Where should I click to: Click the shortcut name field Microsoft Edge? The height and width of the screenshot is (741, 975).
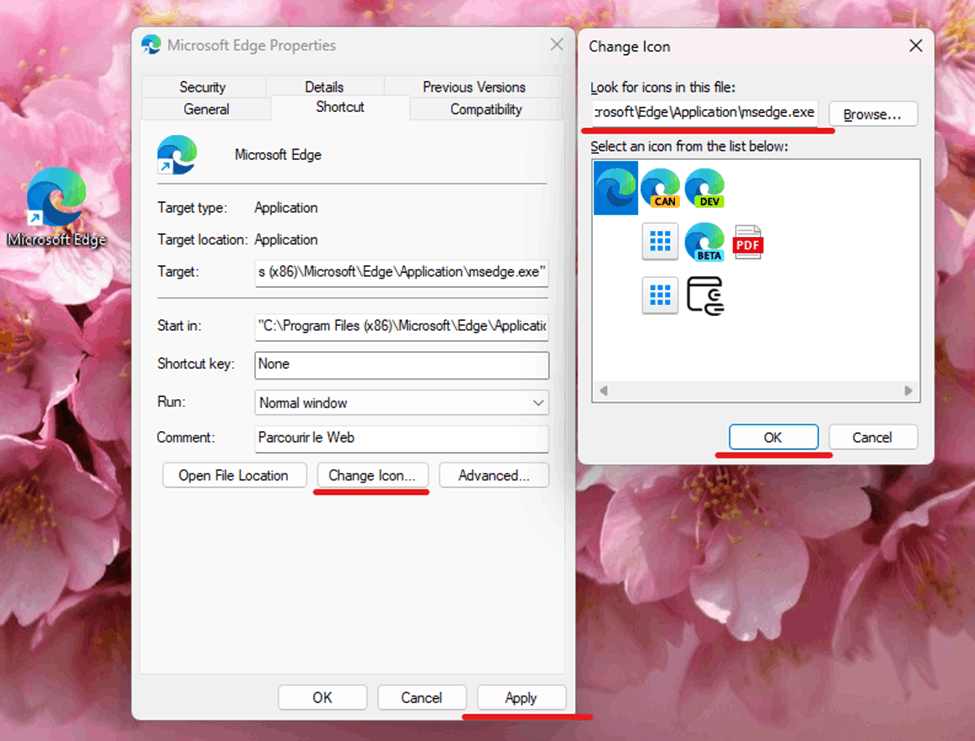278,155
